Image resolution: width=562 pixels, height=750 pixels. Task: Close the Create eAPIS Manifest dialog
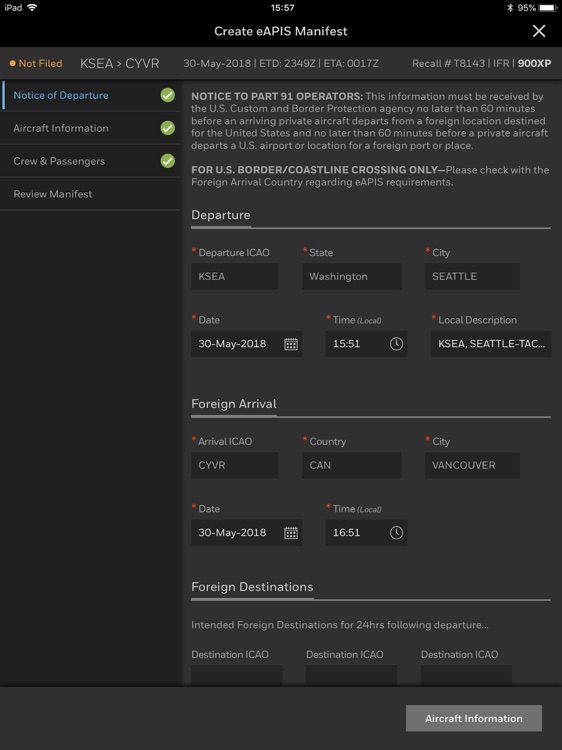click(539, 31)
